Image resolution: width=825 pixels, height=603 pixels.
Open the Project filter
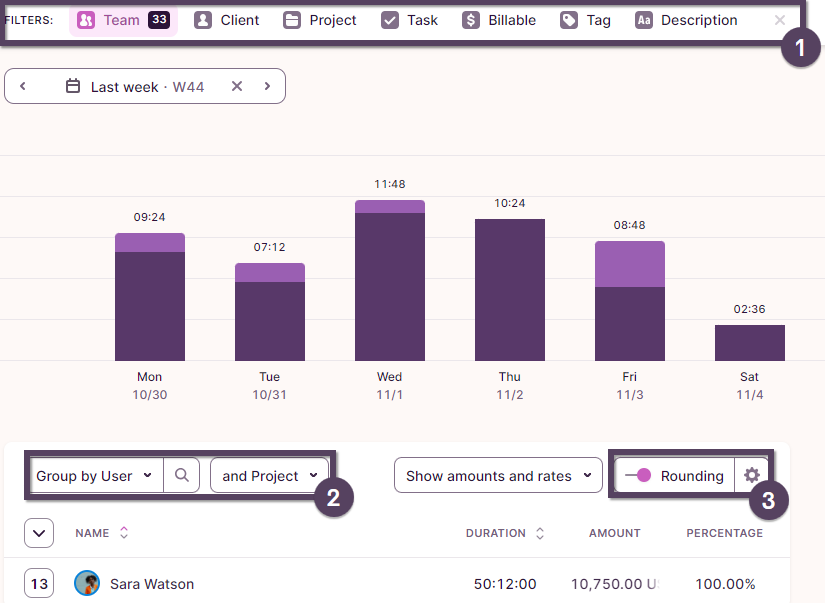click(320, 20)
